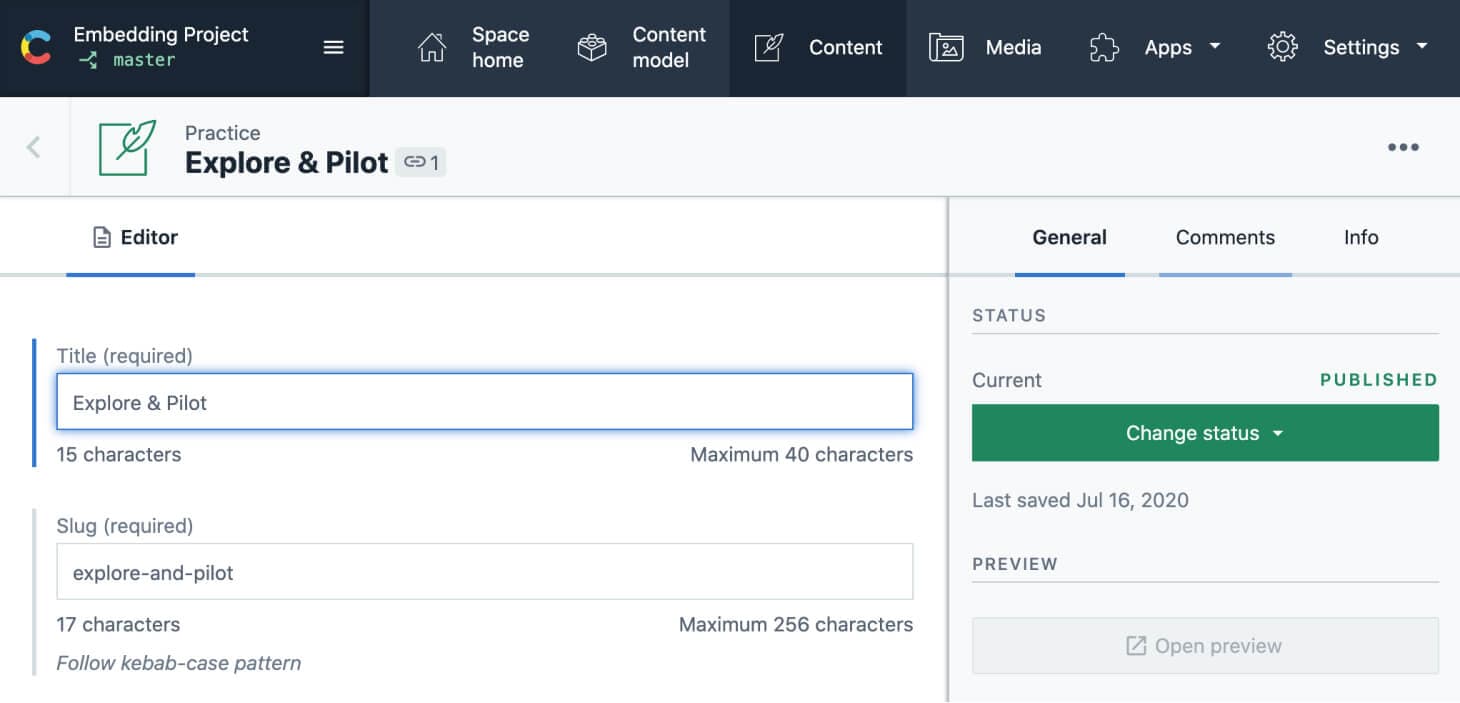Image resolution: width=1460 pixels, height=703 pixels.
Task: Click the Open preview button
Action: (1204, 645)
